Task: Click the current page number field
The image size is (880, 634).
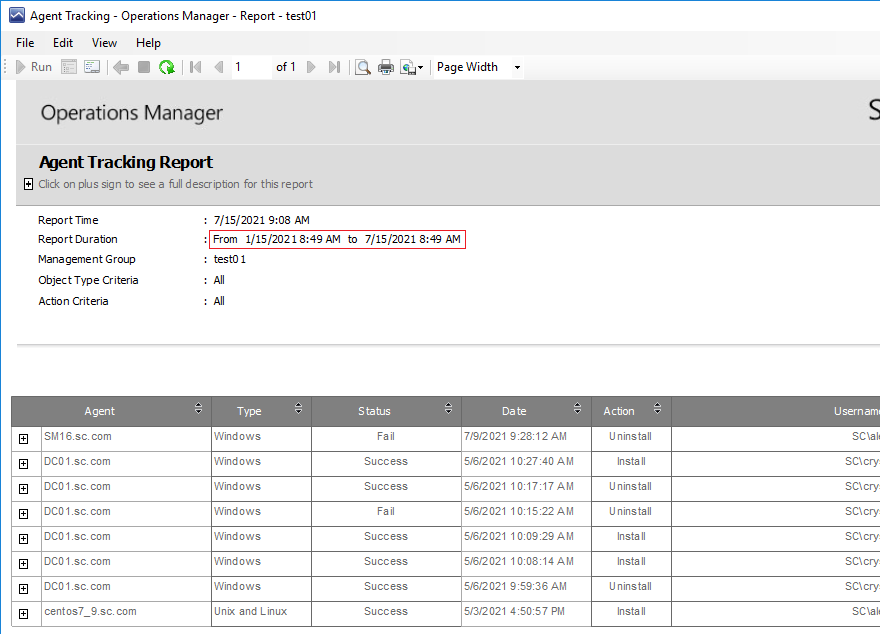Action: [x=251, y=67]
